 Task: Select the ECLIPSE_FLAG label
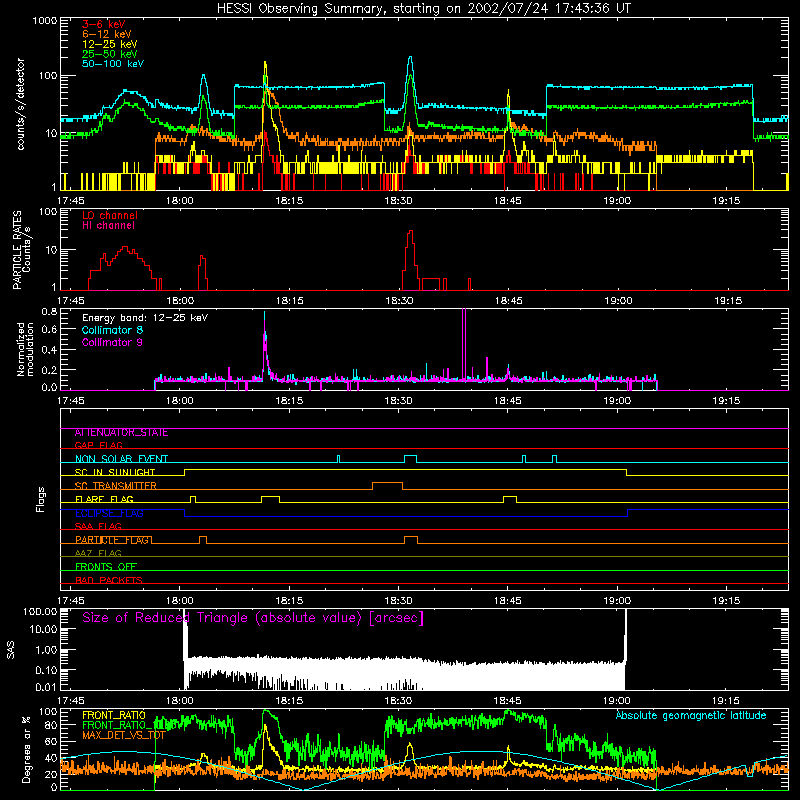coord(109,513)
